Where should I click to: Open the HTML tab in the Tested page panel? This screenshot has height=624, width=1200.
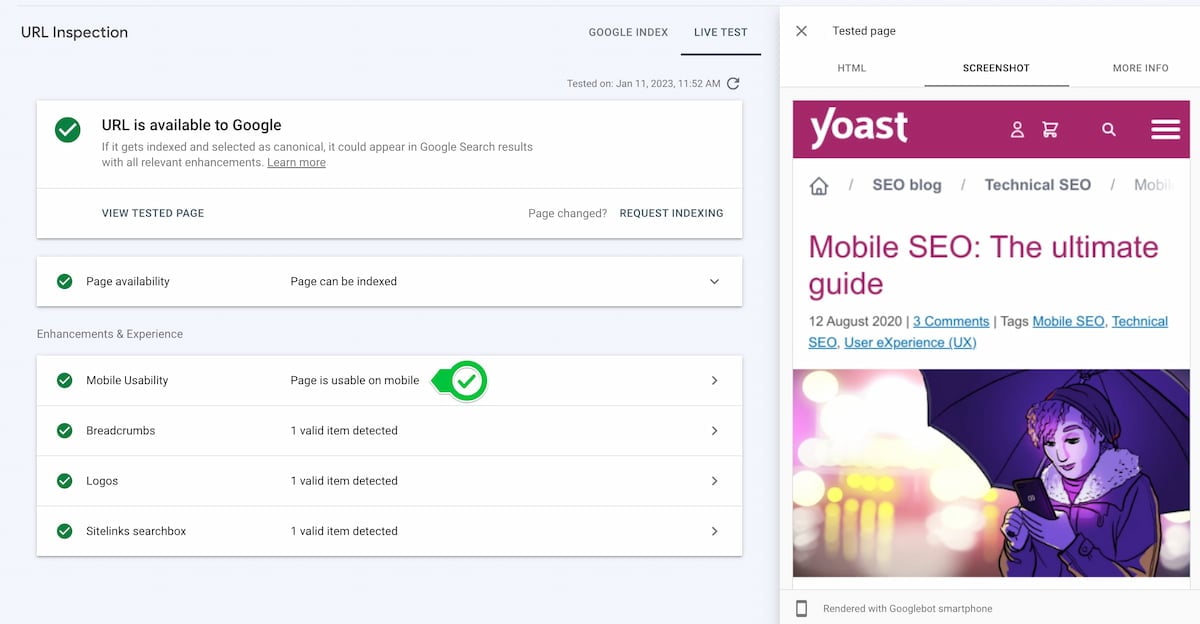click(851, 68)
